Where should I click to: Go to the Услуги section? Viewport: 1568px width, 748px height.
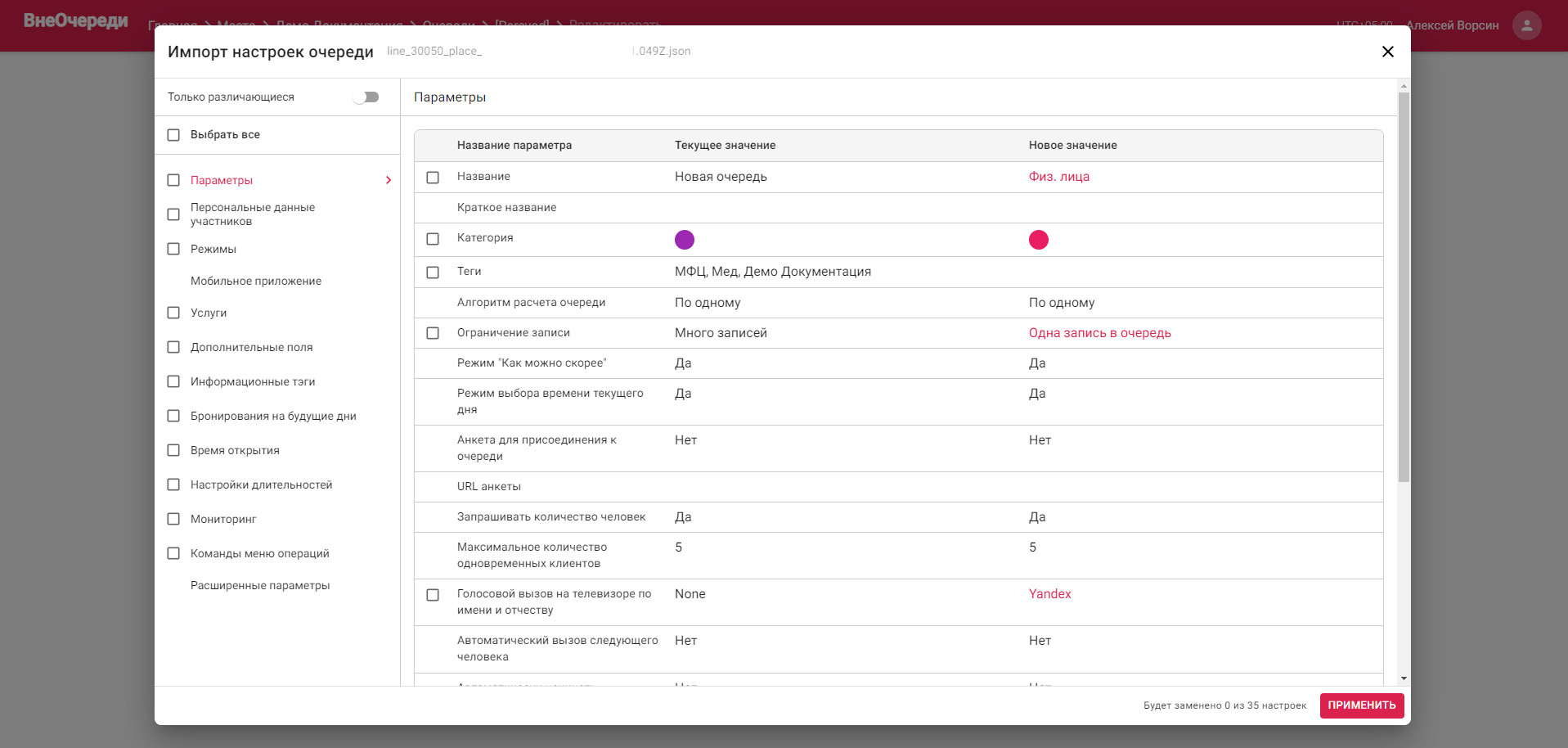[209, 313]
